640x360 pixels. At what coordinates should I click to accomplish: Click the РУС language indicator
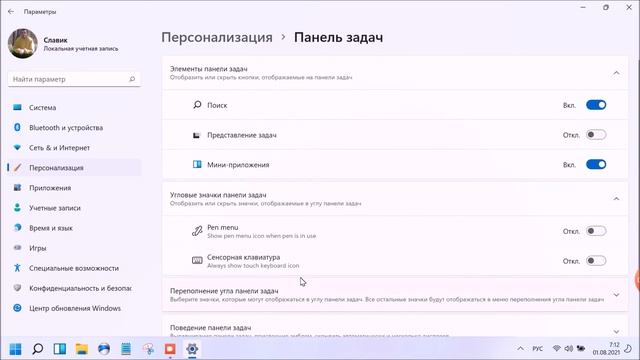click(x=538, y=349)
